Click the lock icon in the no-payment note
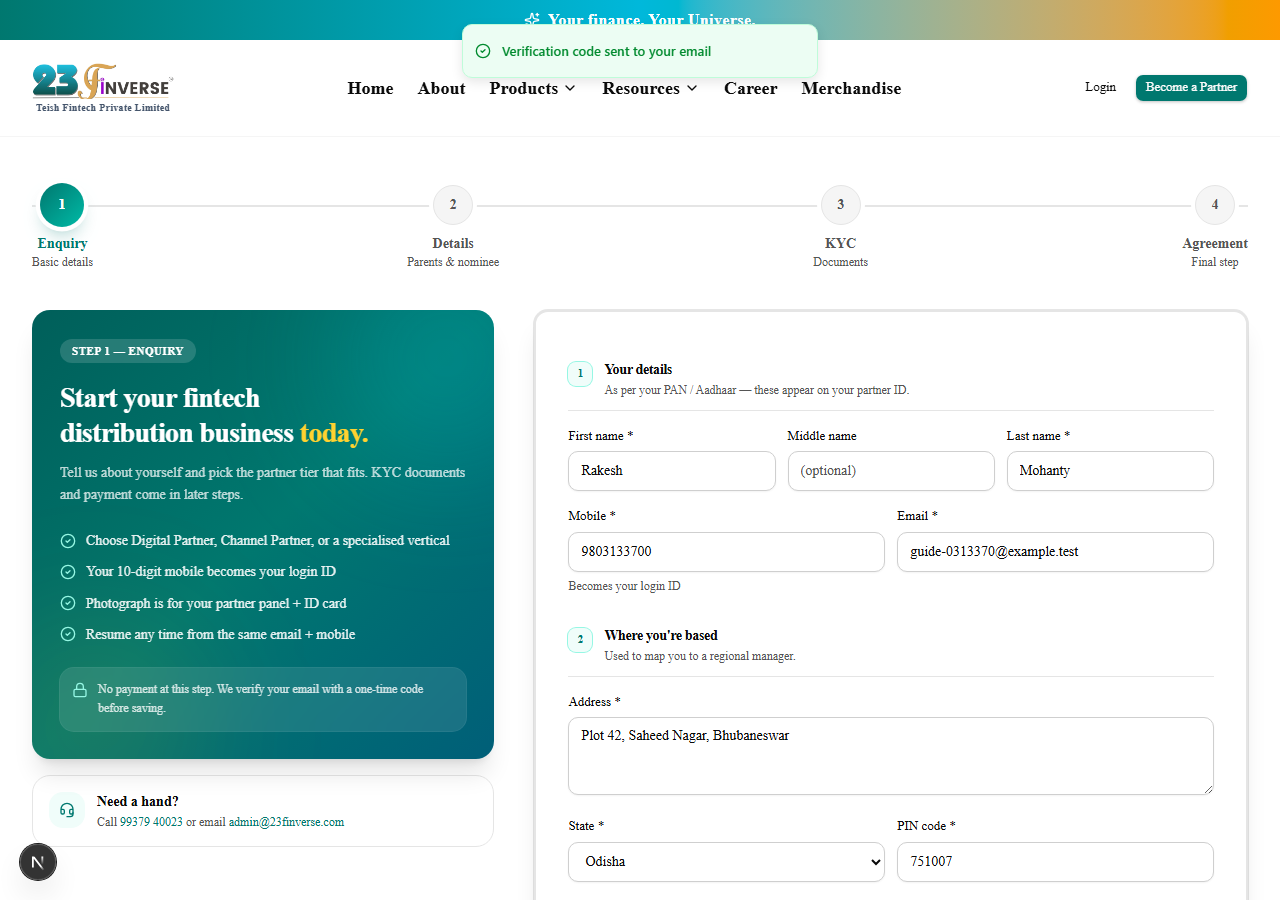Viewport: 1280px width, 900px height. click(x=80, y=690)
